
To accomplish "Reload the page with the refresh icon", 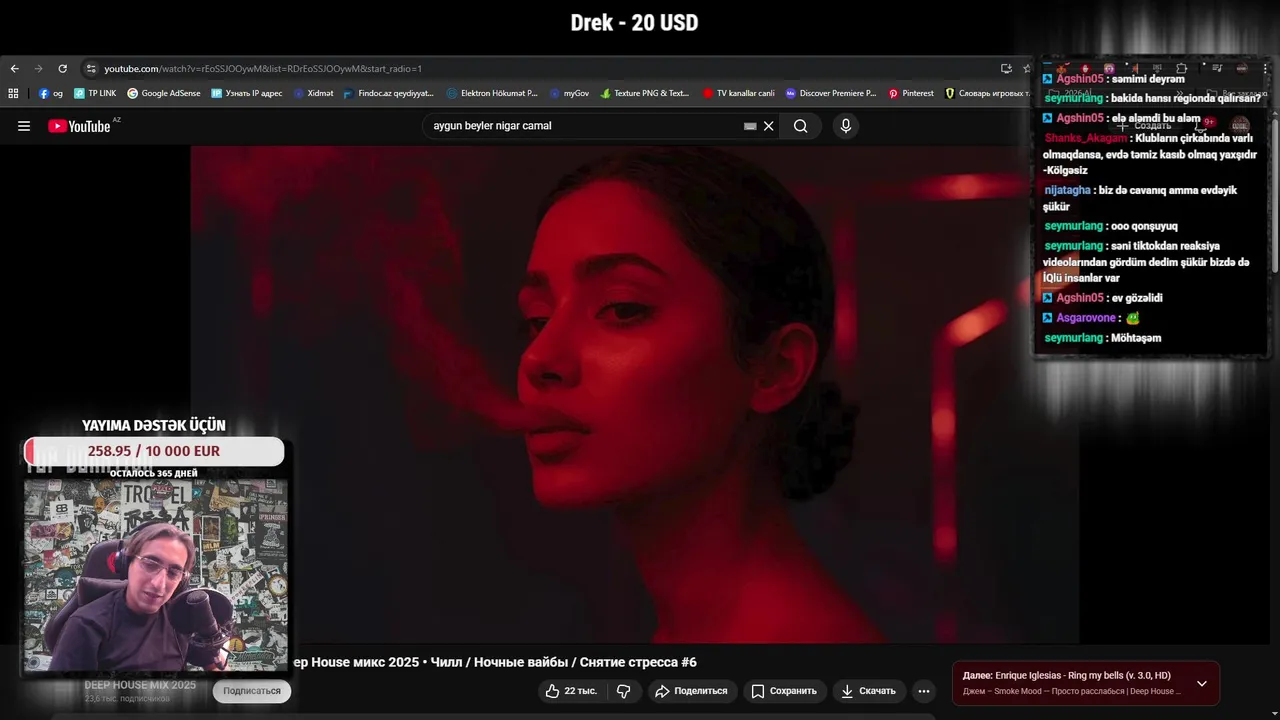I will pyautogui.click(x=62, y=69).
